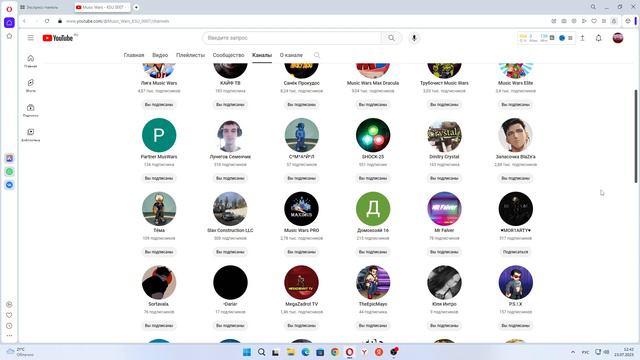Image resolution: width=640 pixels, height=360 pixels.
Task: Open the YouTube hamburger guide menu
Action: [31, 38]
